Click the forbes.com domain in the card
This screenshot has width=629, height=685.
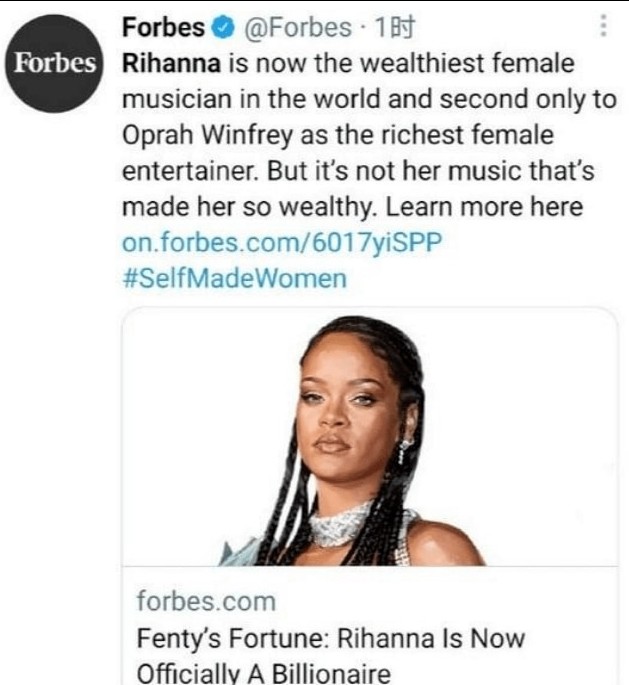(x=205, y=602)
